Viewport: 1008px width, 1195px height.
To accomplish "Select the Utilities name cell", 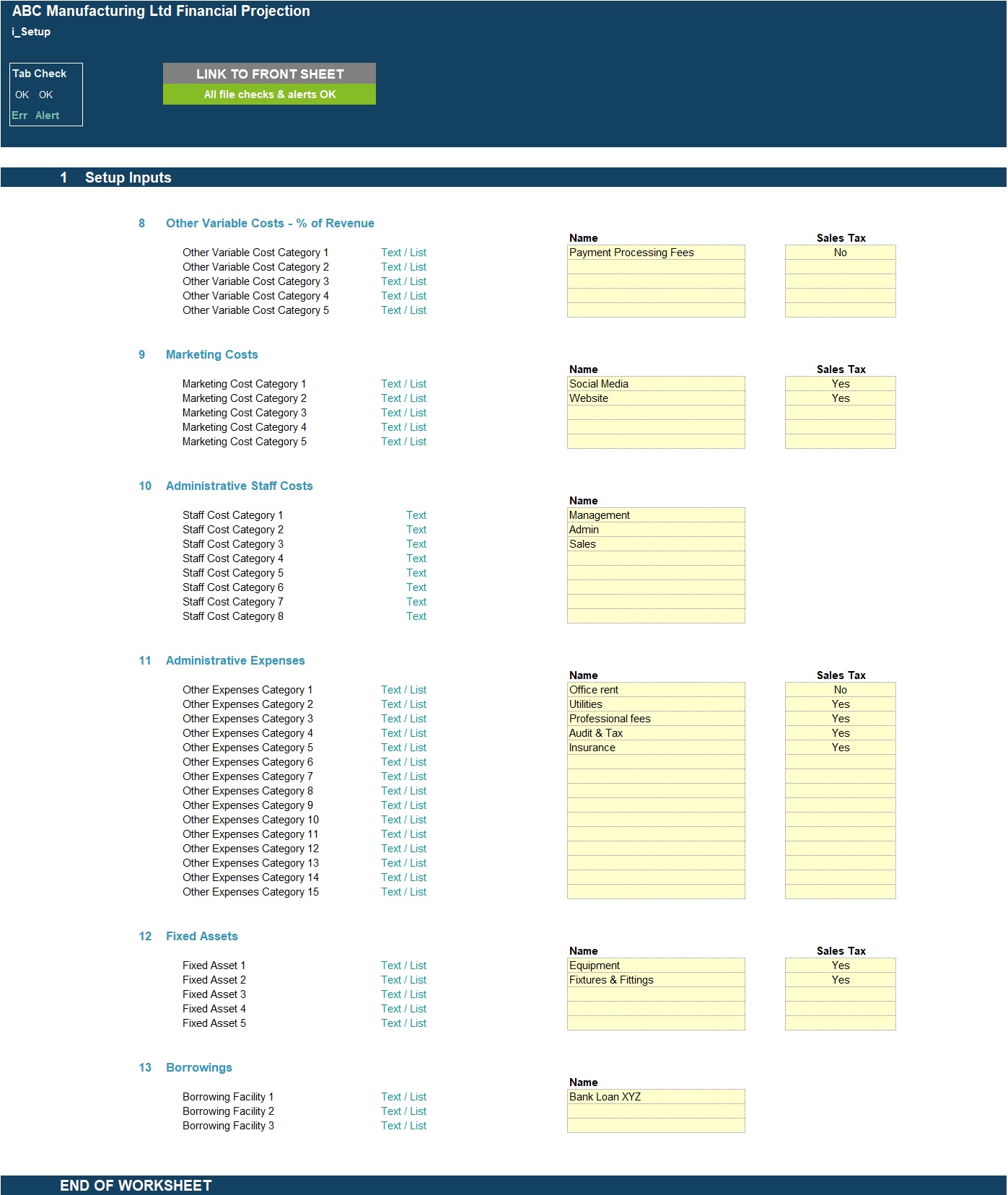I will pos(656,704).
